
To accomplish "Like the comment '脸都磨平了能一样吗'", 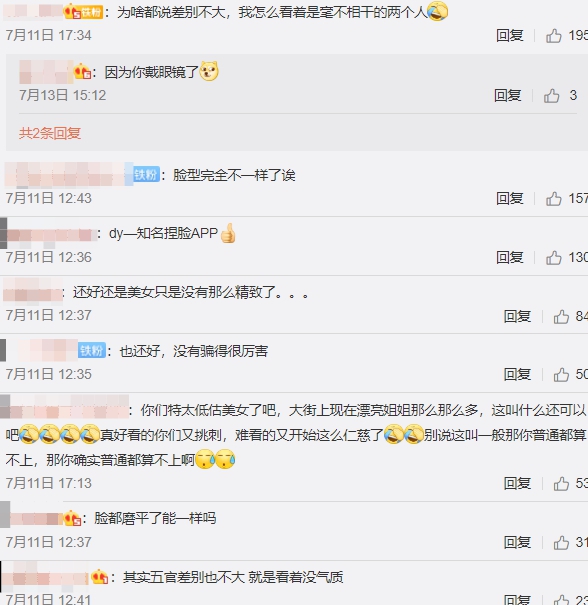I will [561, 543].
